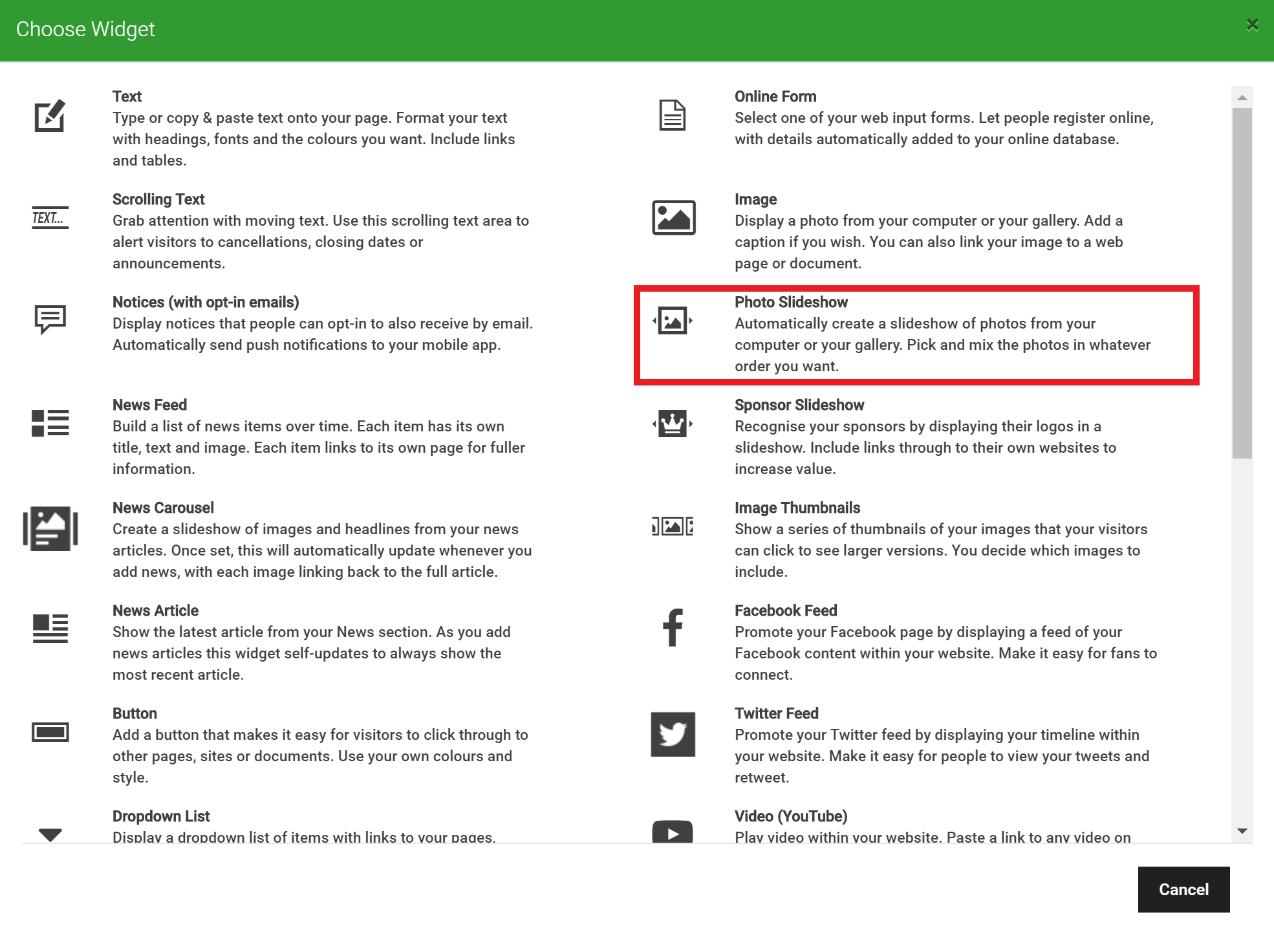The width and height of the screenshot is (1274, 952).
Task: Select the Scrolling Text widget icon
Action: (x=50, y=218)
